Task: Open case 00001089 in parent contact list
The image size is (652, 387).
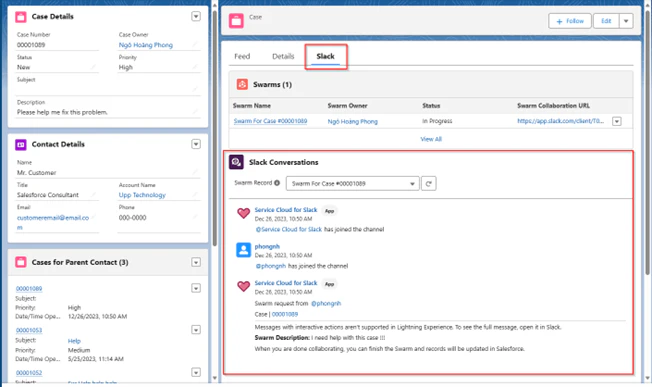Action: point(29,288)
